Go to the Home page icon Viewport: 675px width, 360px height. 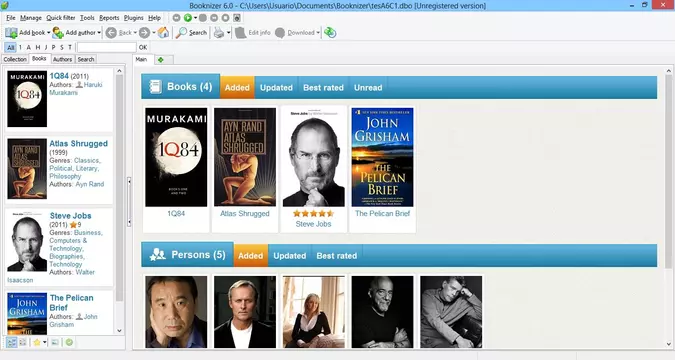[163, 33]
